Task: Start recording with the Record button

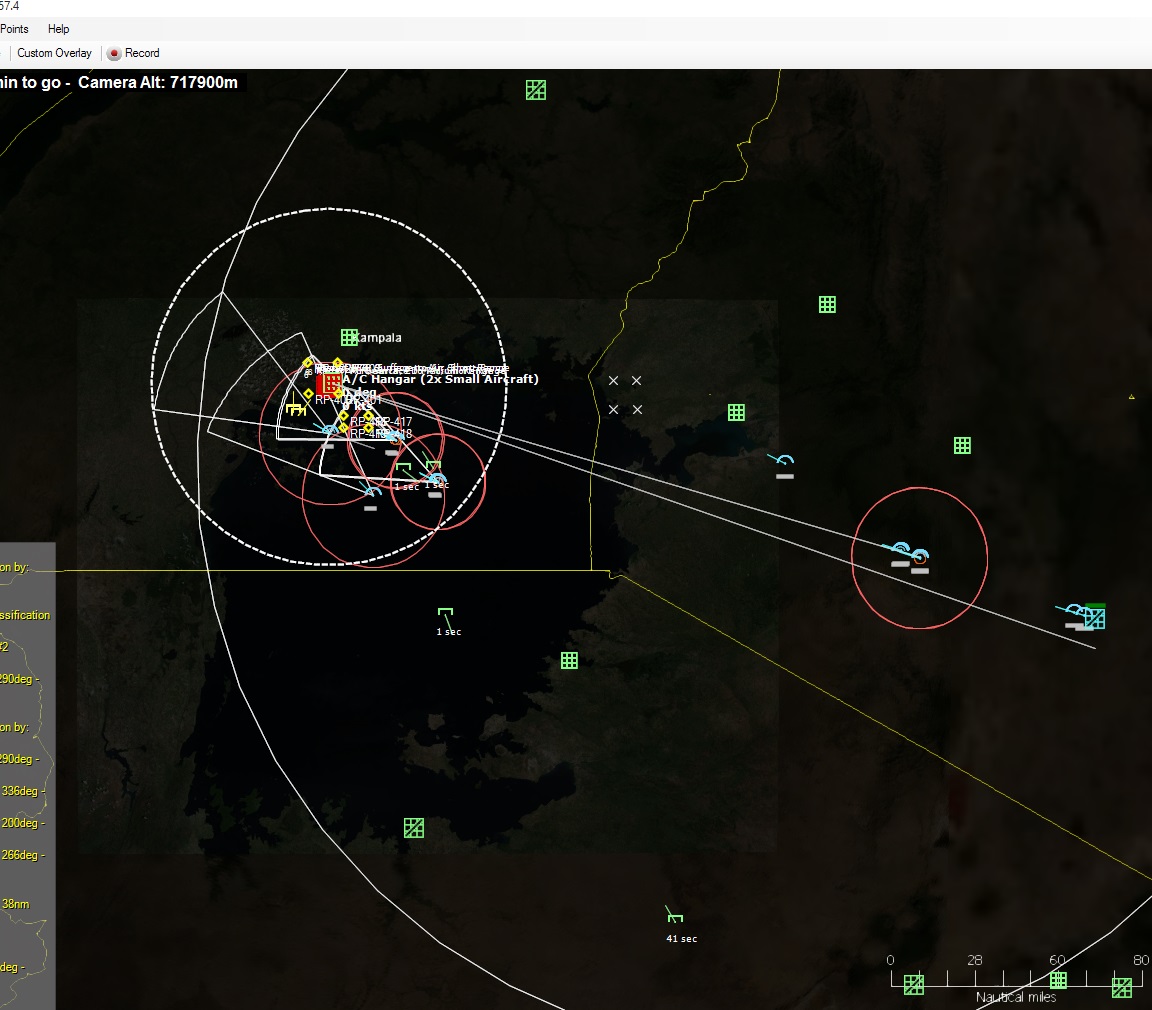Action: [134, 53]
